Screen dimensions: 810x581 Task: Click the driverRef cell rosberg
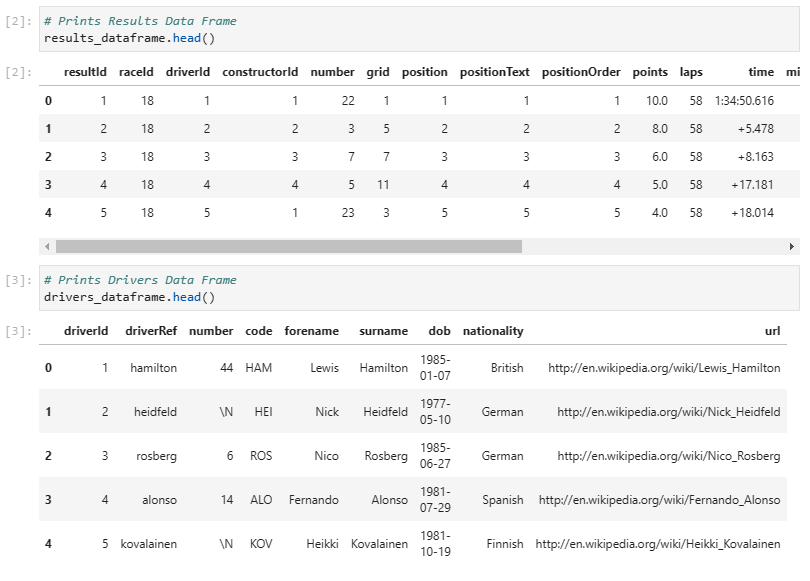[157, 456]
